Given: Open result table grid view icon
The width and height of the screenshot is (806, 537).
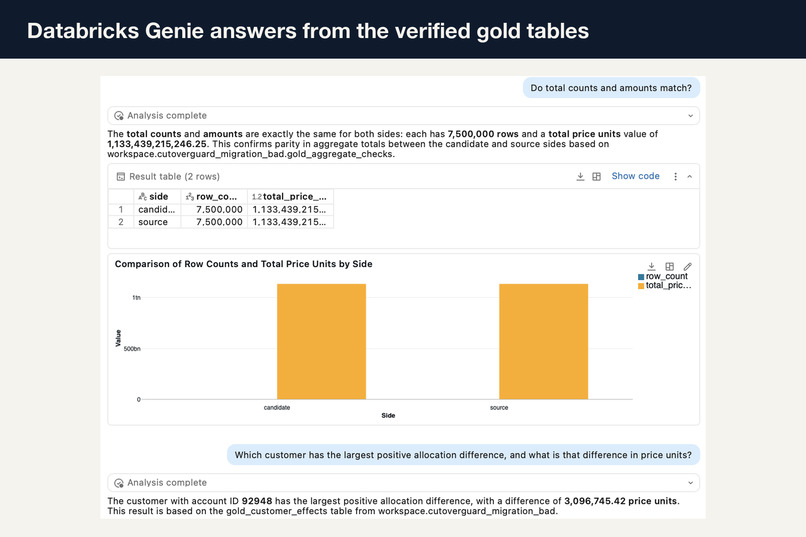Looking at the screenshot, I should click(596, 176).
